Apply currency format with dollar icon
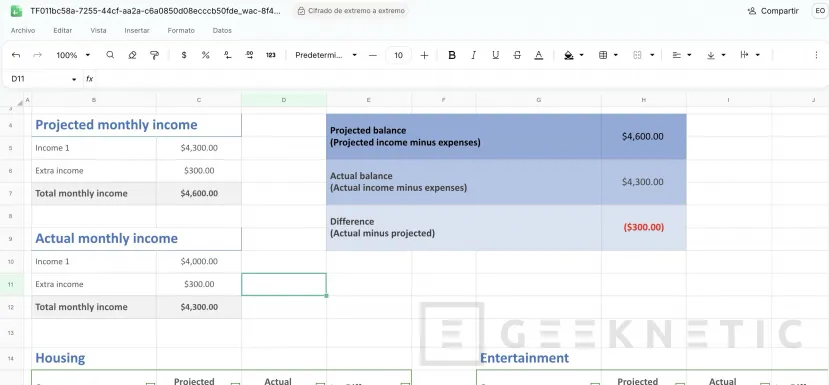This screenshot has width=829, height=385. pos(183,55)
